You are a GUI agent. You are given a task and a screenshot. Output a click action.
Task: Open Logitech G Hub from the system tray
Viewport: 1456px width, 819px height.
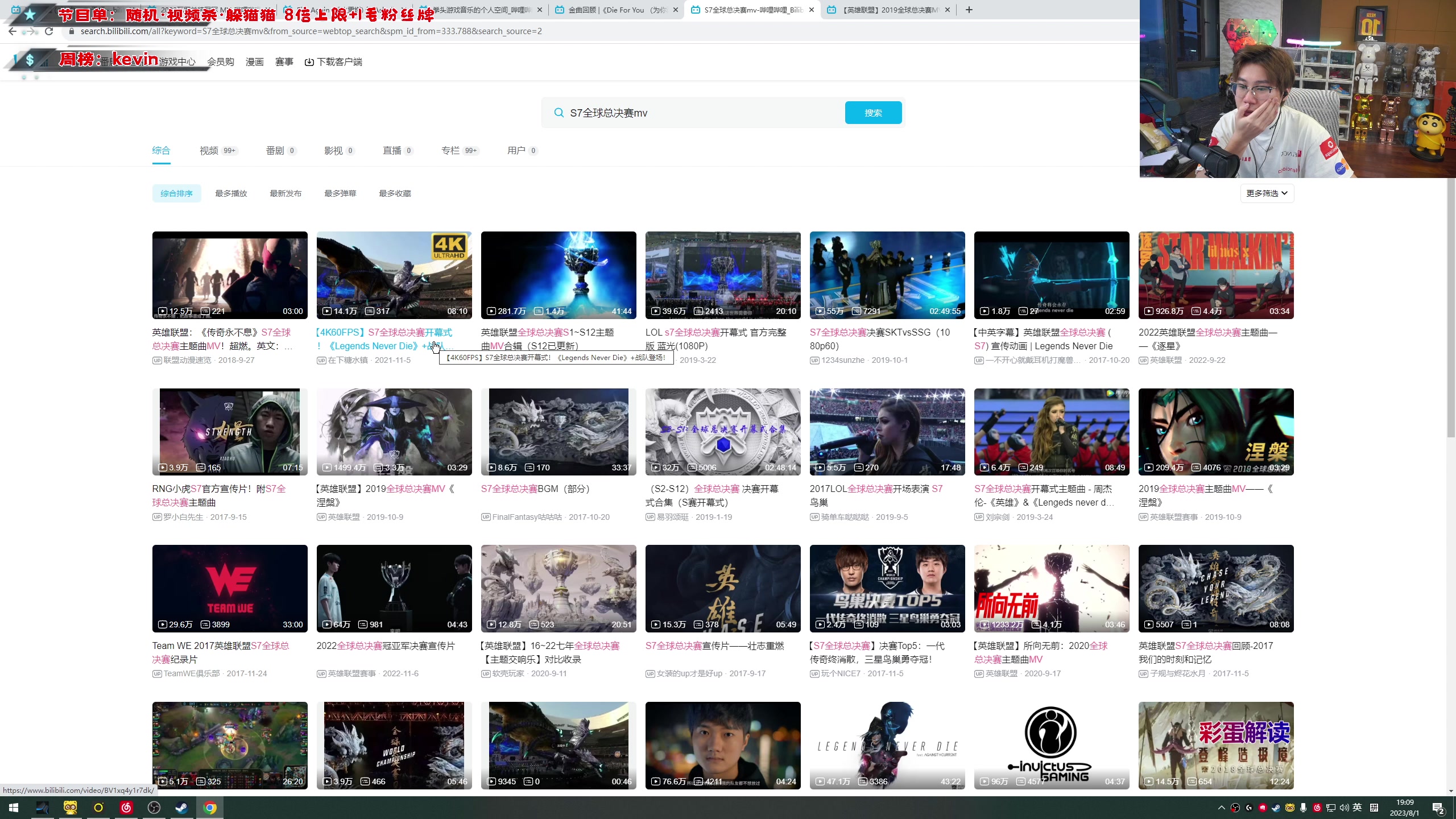1249,807
